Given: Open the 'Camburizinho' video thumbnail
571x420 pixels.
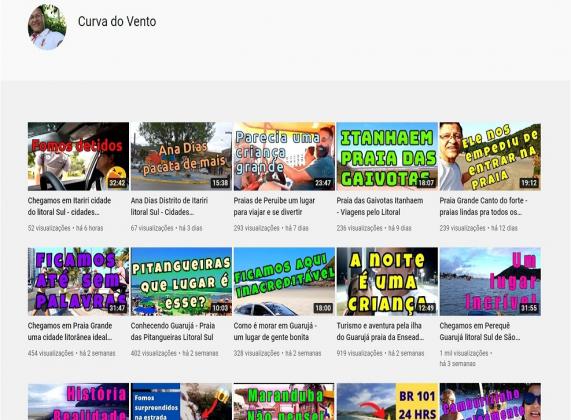Looking at the screenshot, I should click(x=490, y=401).
